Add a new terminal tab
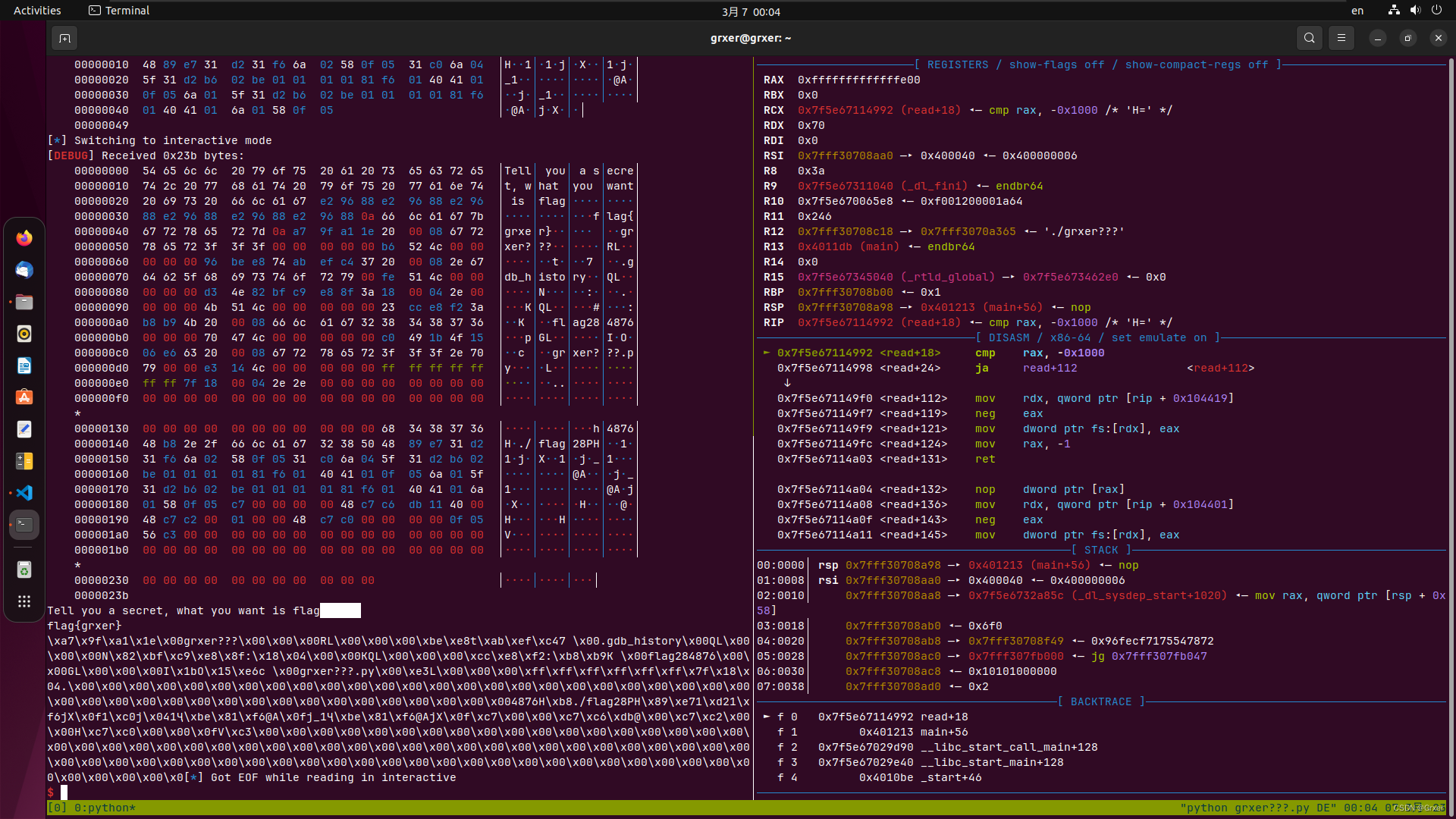This screenshot has width=1456, height=819. pyautogui.click(x=64, y=38)
